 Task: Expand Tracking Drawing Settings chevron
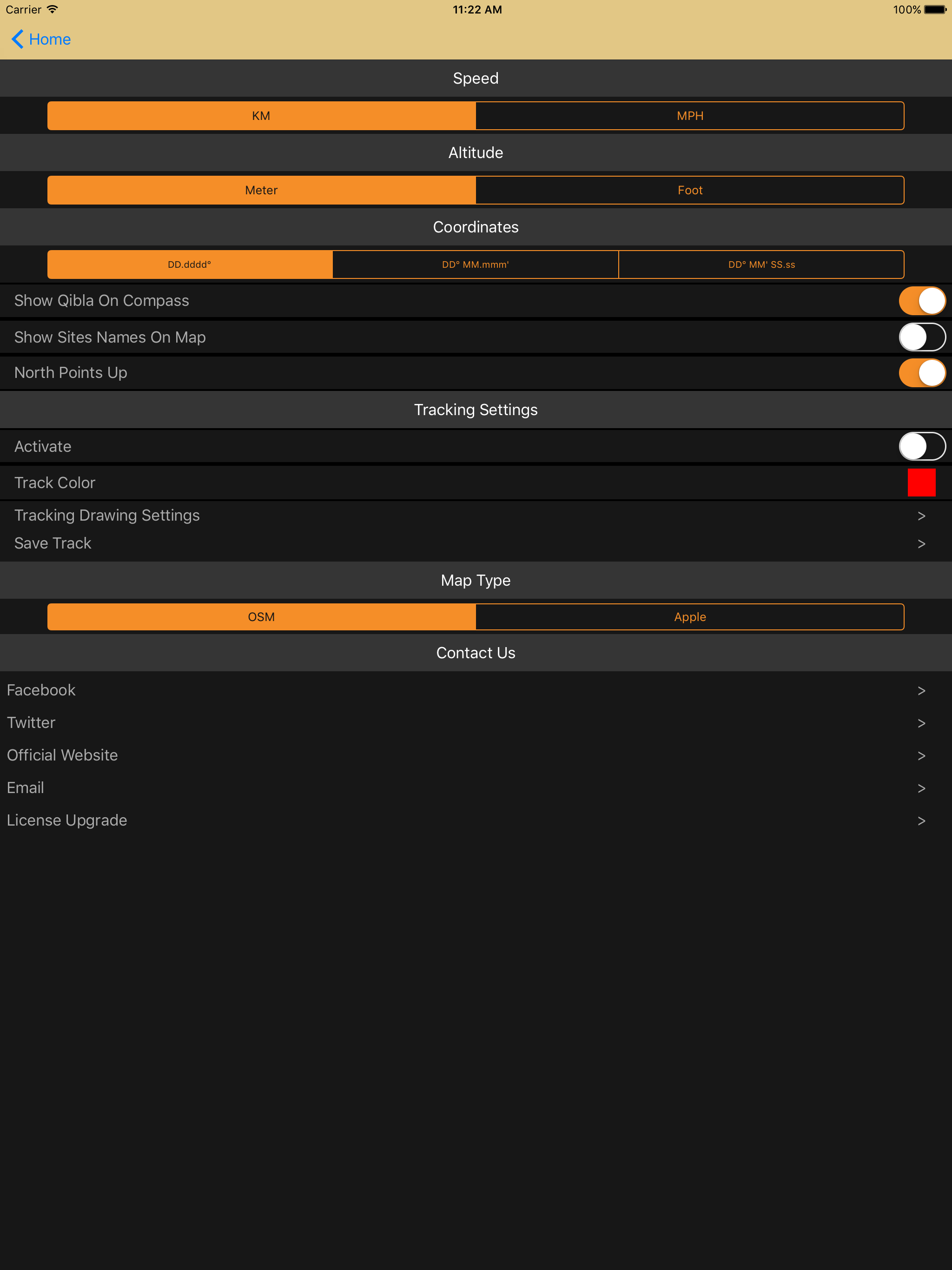921,516
